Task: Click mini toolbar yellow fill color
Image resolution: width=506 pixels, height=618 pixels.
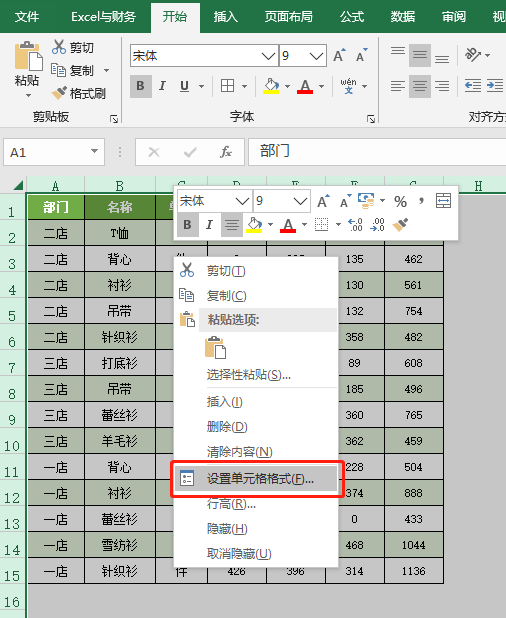Action: [x=254, y=225]
